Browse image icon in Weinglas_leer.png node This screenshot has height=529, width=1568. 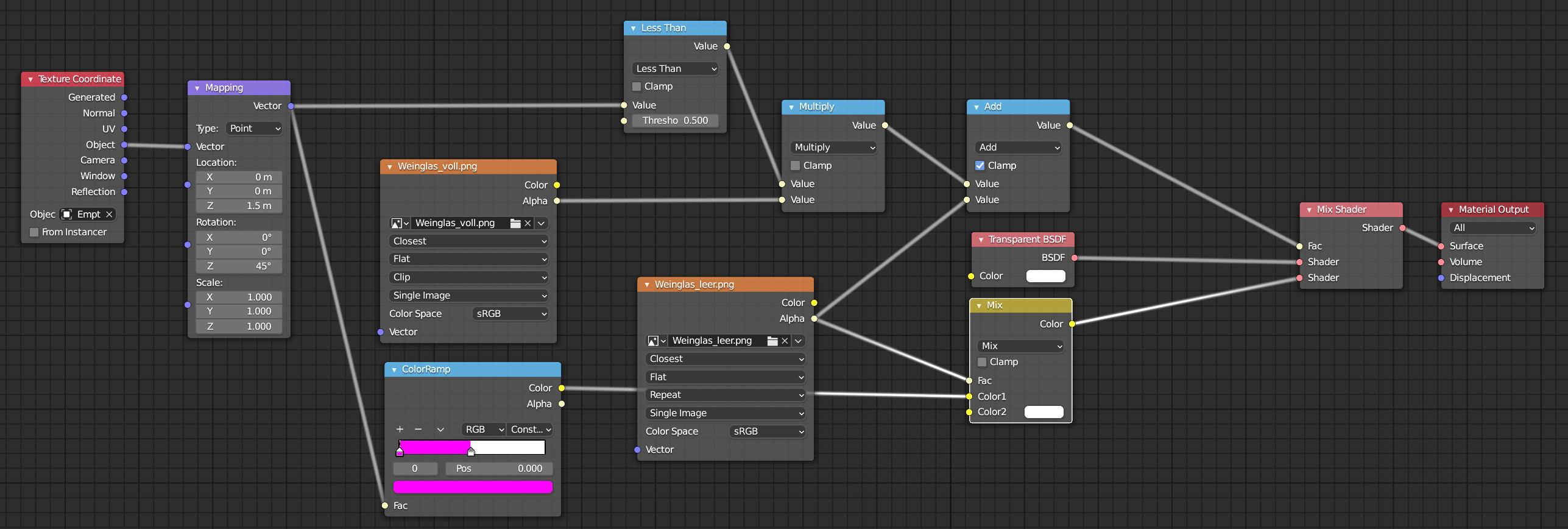[x=657, y=341]
